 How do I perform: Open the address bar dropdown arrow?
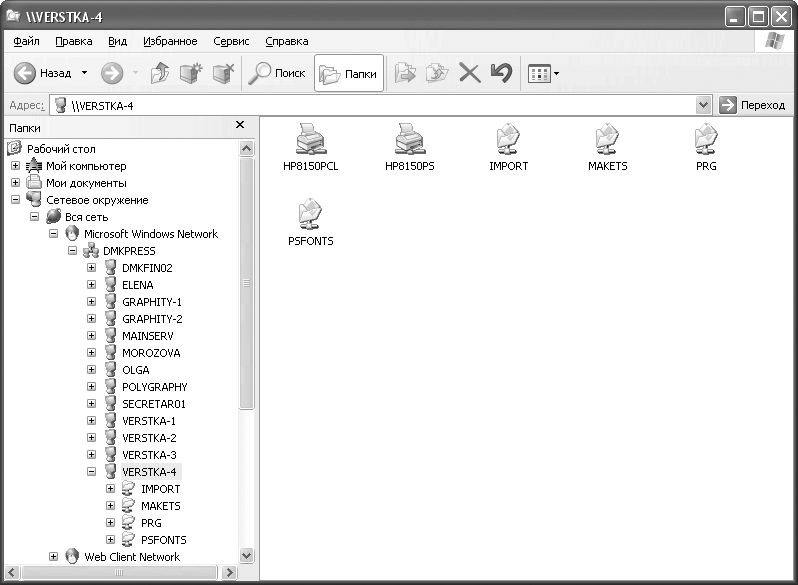[703, 105]
